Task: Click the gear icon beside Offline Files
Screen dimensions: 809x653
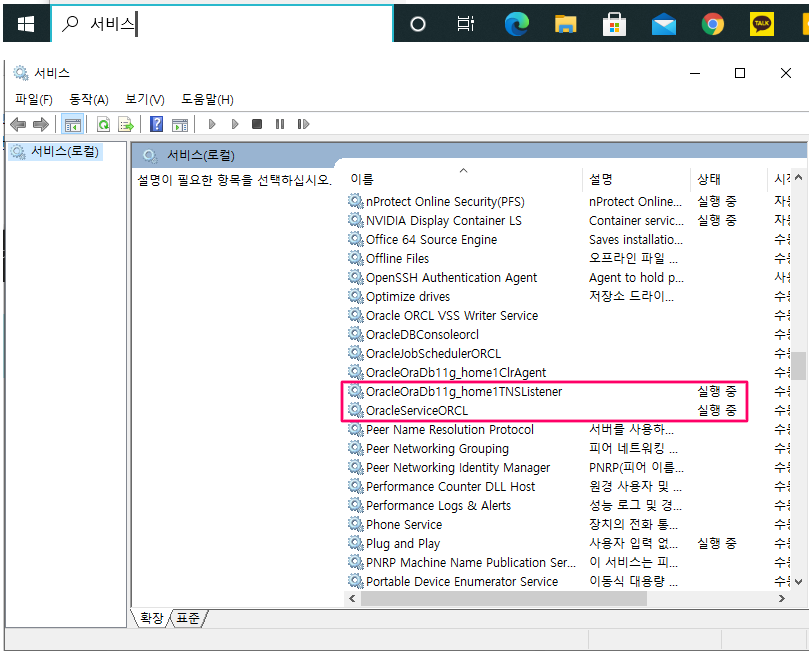Action: 355,258
